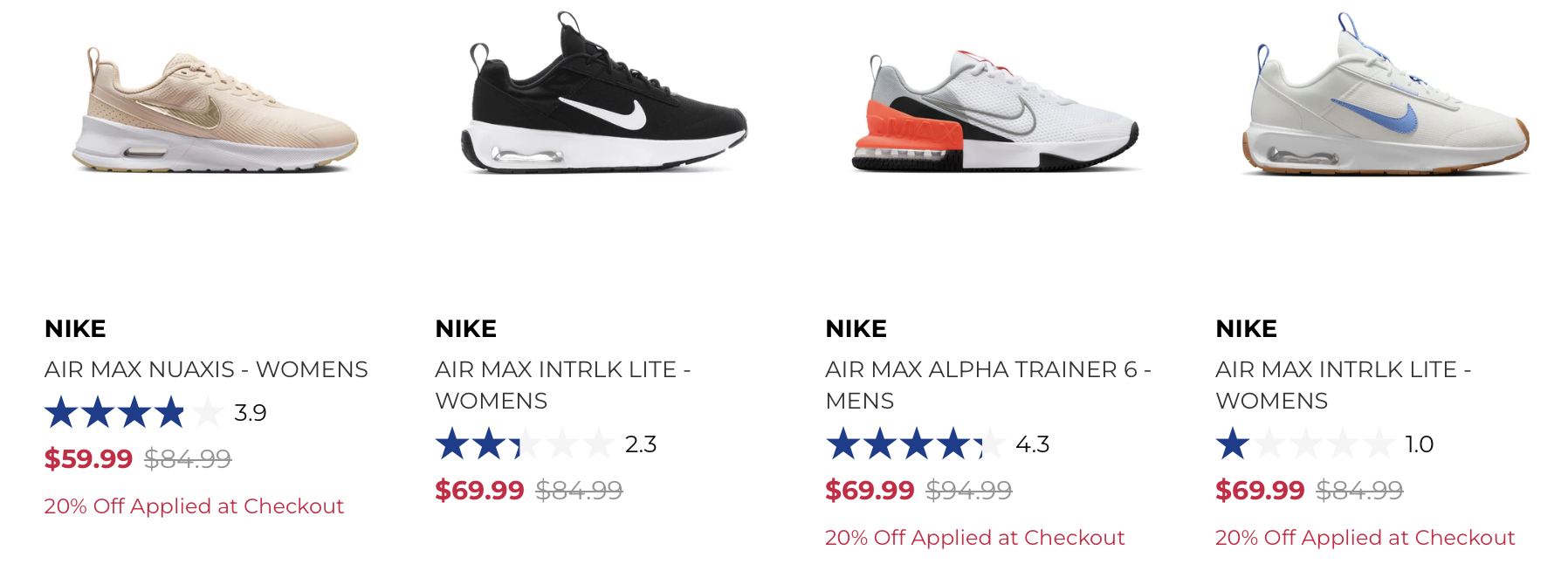1568x564 pixels.
Task: Open the "AIR MAX NUAXIS - WOMENS" product link
Action: pyautogui.click(x=206, y=369)
